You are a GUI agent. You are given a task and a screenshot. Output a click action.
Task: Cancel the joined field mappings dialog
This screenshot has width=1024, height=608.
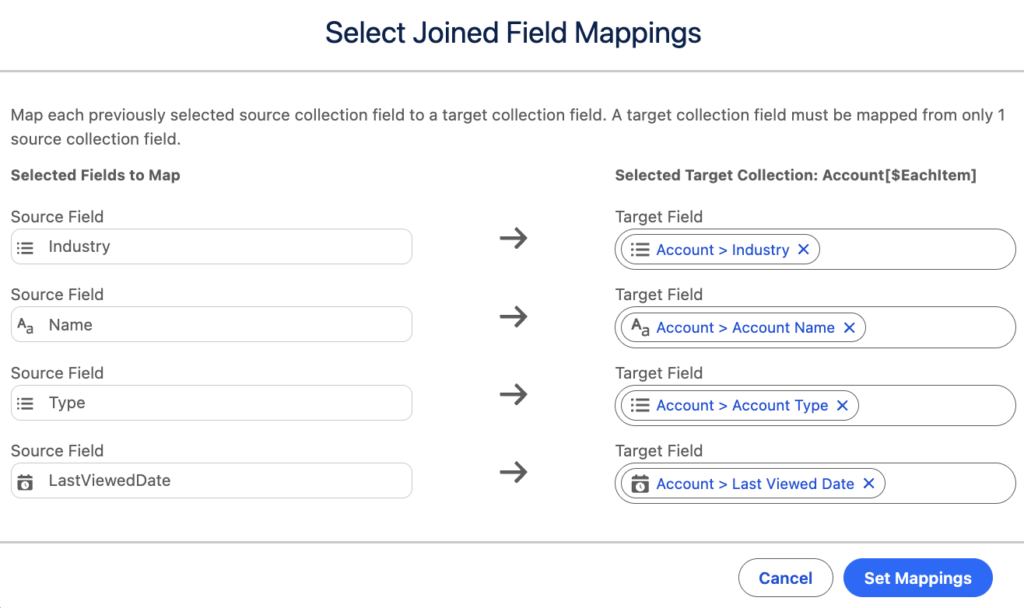pyautogui.click(x=786, y=578)
